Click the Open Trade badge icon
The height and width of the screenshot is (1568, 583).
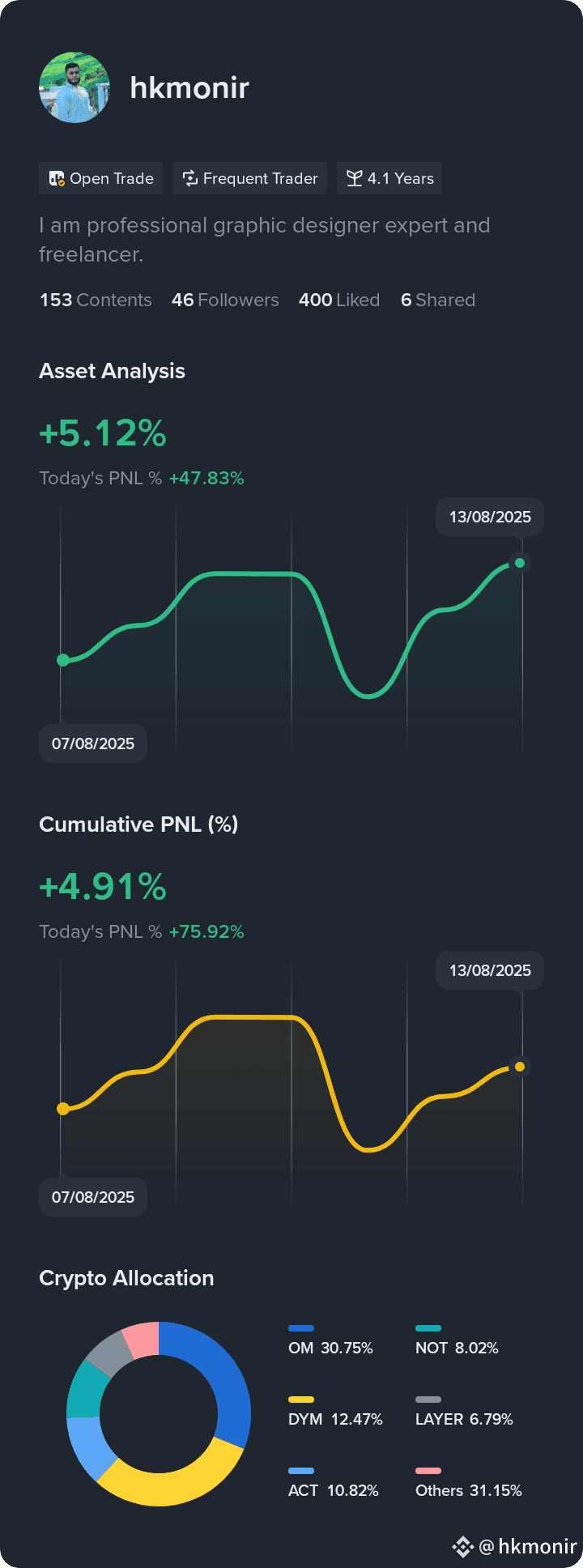(x=57, y=178)
